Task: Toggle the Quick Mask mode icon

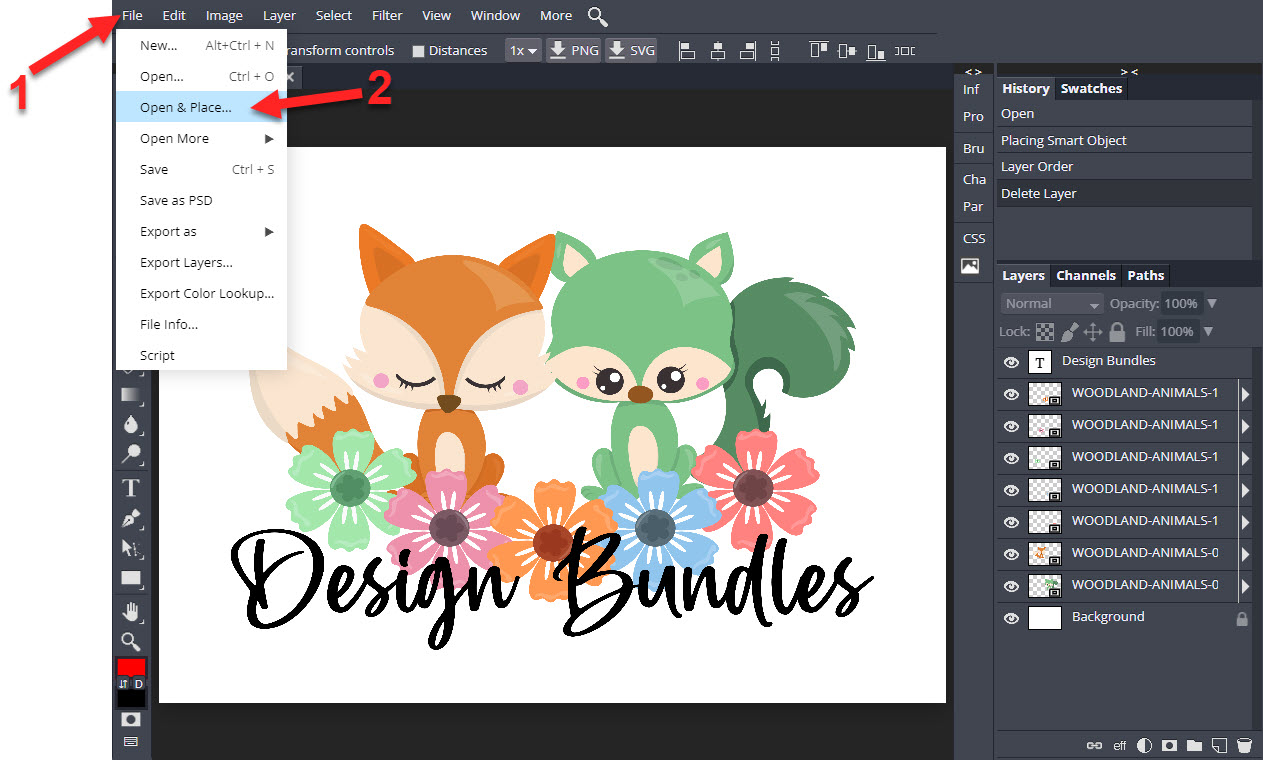Action: click(x=131, y=719)
